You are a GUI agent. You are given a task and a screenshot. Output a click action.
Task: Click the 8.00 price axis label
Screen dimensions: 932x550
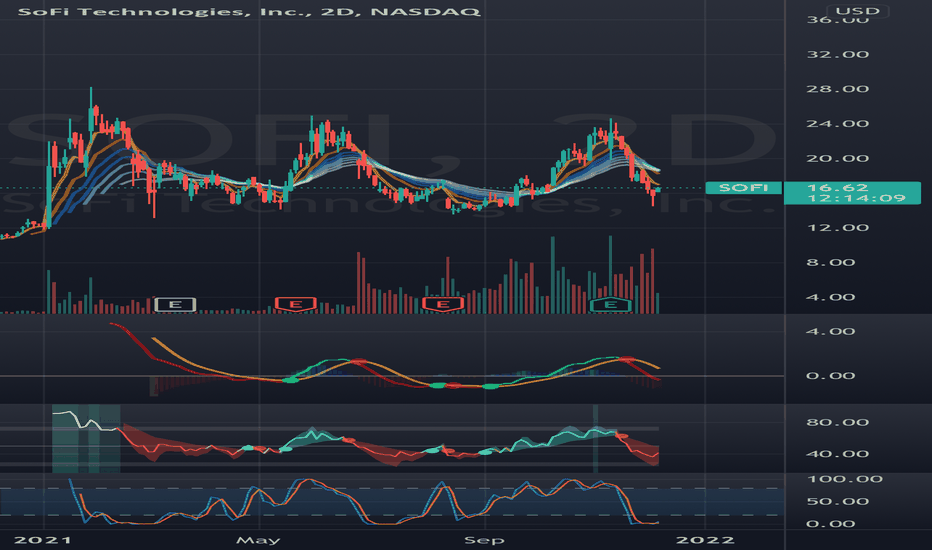831,262
